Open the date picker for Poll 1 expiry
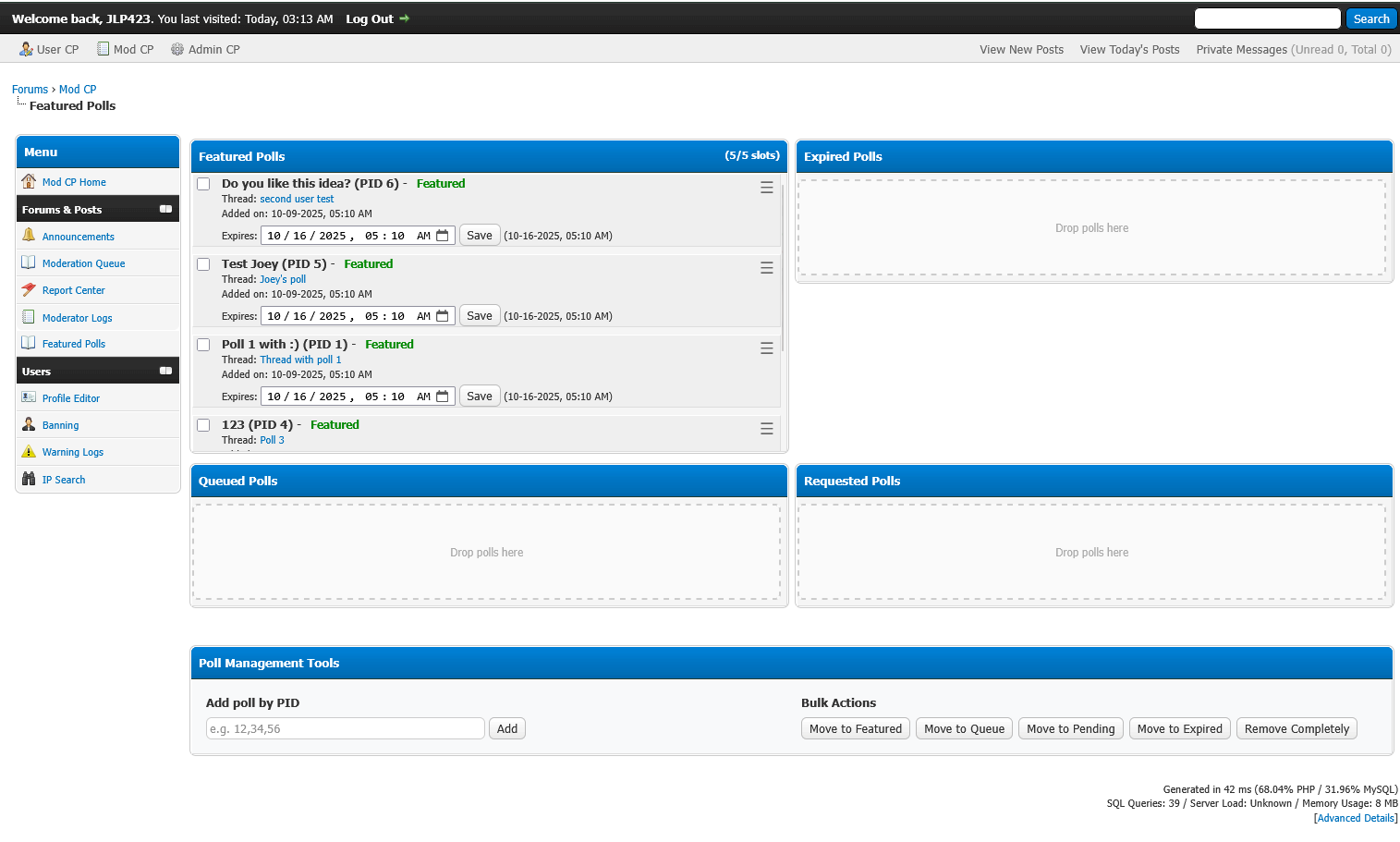The width and height of the screenshot is (1400, 842). click(443, 397)
